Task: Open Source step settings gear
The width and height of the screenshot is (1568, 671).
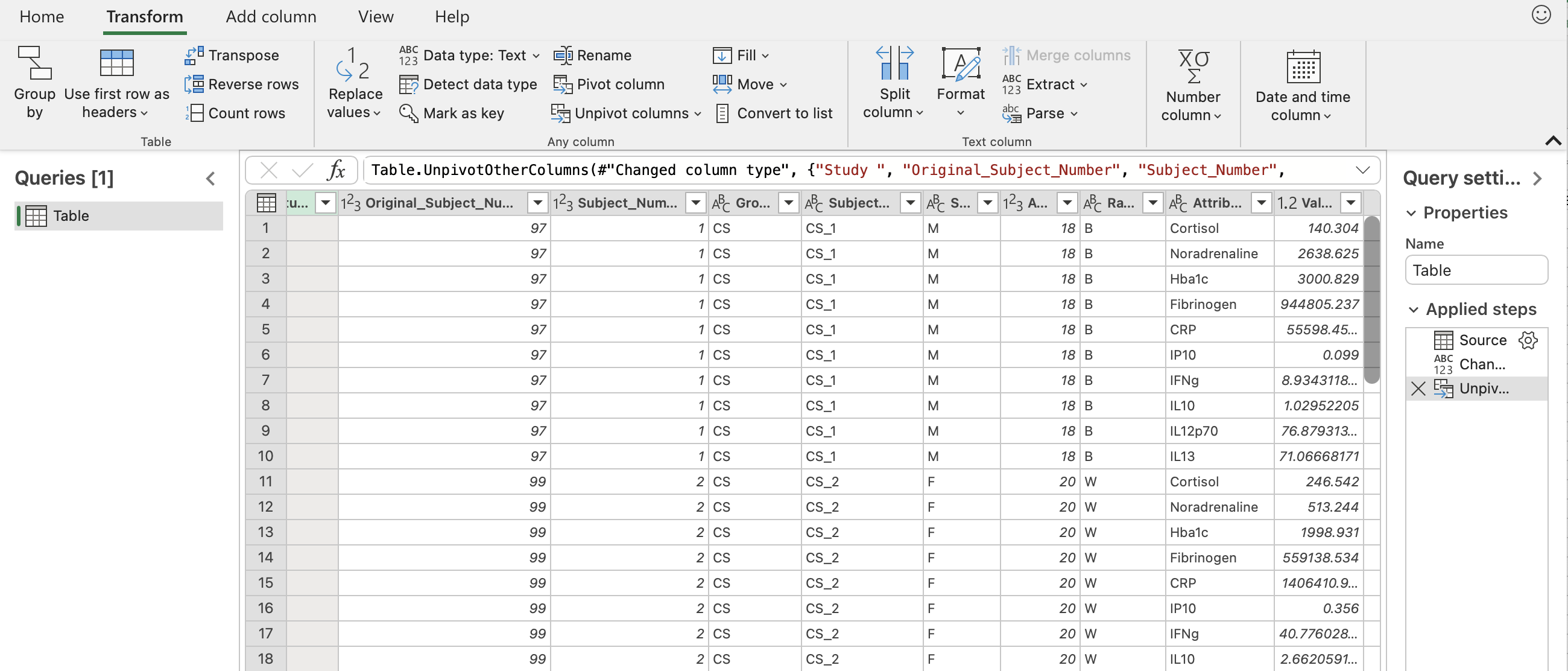Action: (1527, 340)
